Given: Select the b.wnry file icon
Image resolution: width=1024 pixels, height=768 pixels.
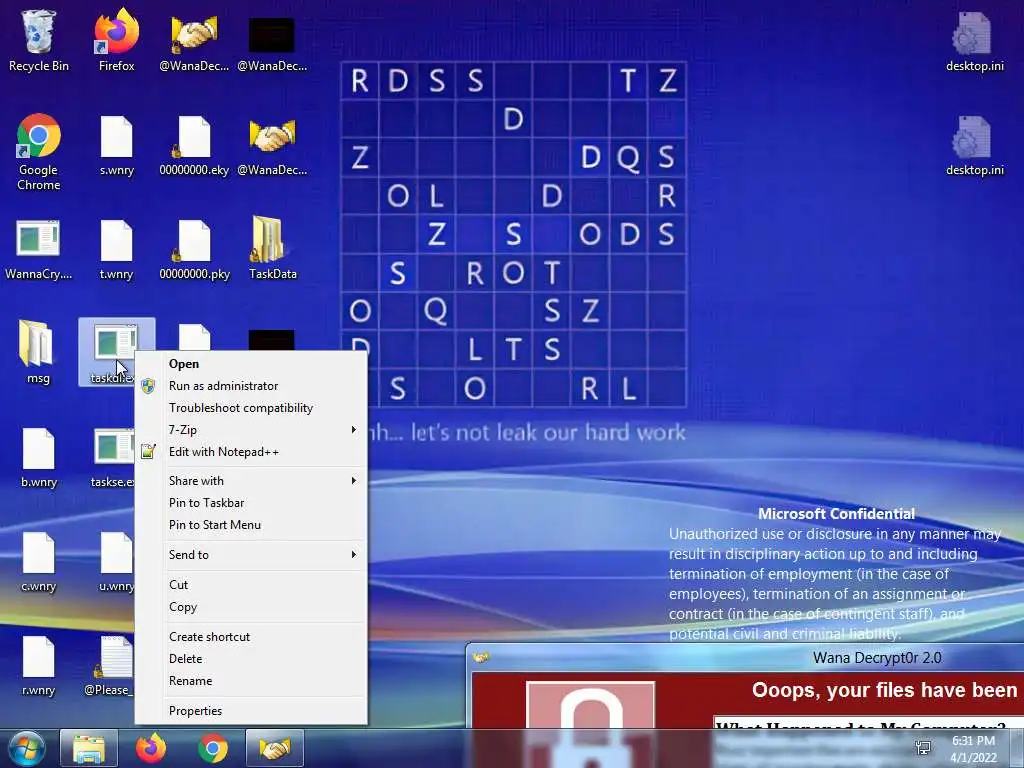Looking at the screenshot, I should click(39, 457).
